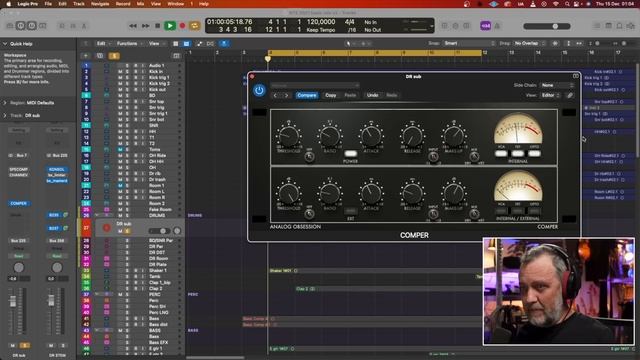Click the purple count-in button
The width and height of the screenshot is (640, 360).
click(x=485, y=26)
